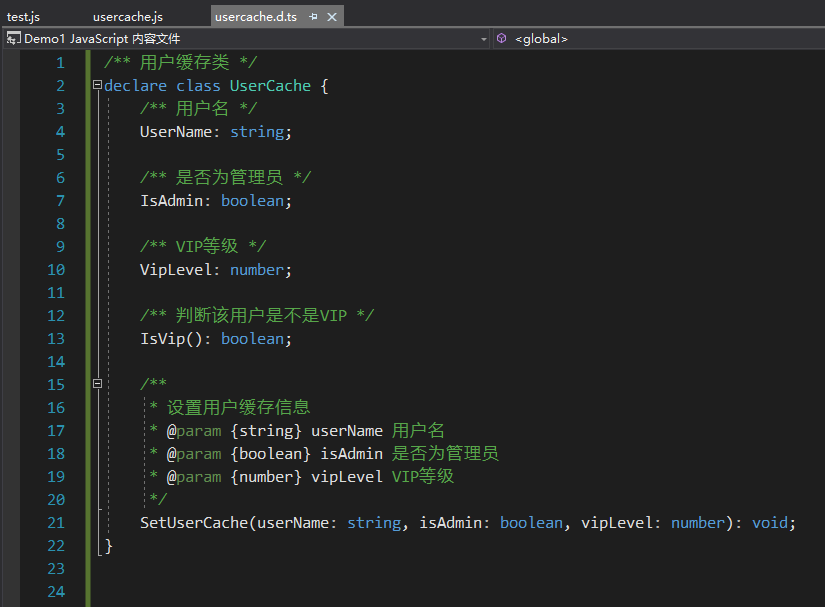Click the purple global scope icon
The width and height of the screenshot is (825, 607).
[x=501, y=39]
